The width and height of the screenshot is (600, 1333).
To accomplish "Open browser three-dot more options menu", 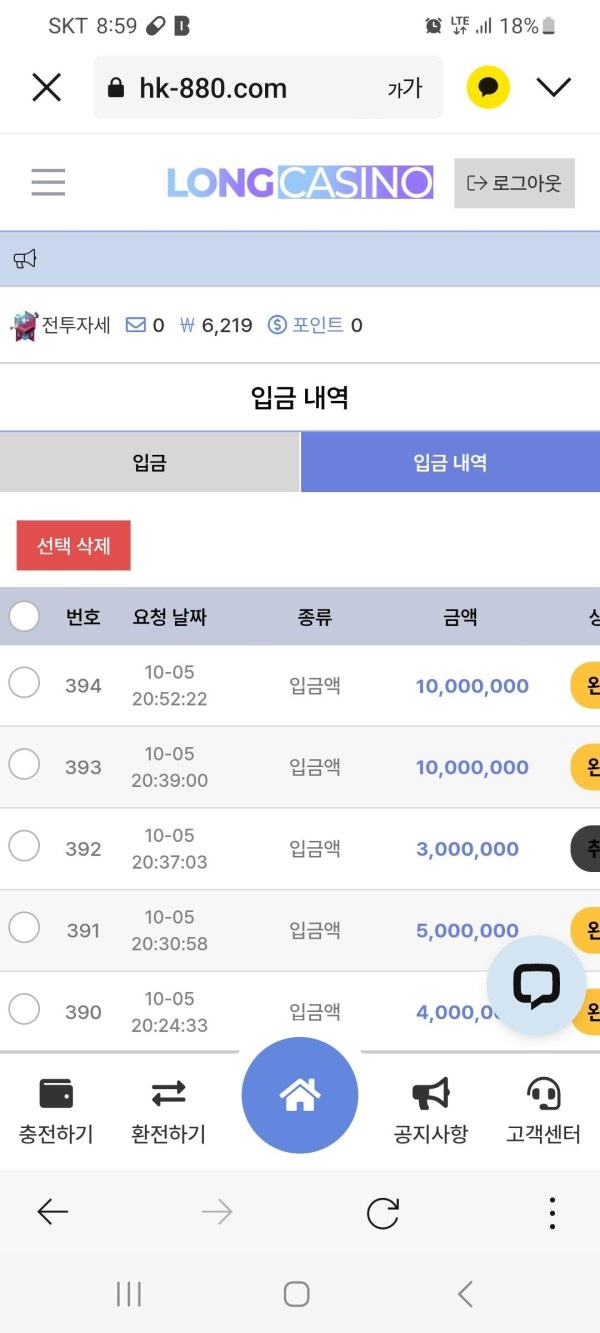I will click(552, 1213).
